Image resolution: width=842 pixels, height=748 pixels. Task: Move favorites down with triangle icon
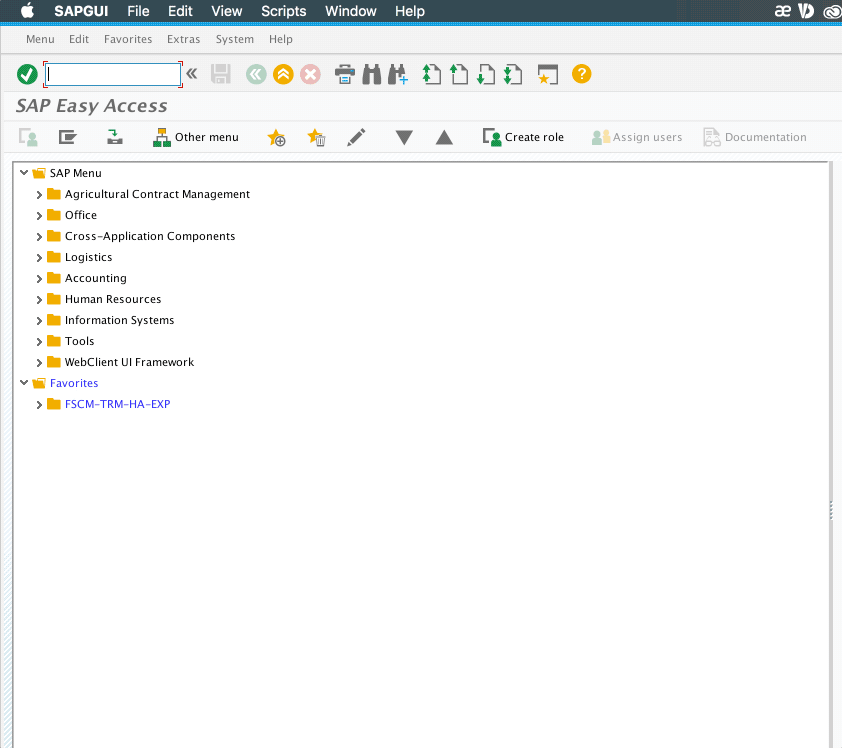pyautogui.click(x=404, y=137)
